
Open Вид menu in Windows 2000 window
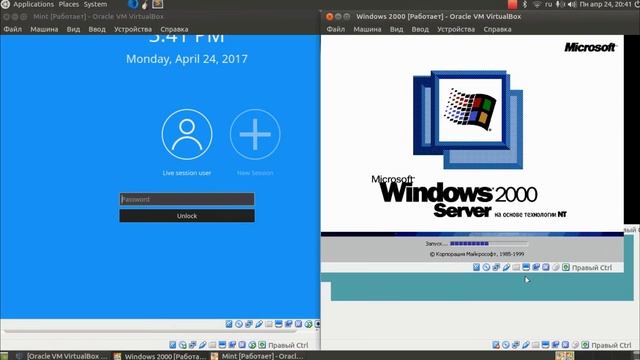396,29
